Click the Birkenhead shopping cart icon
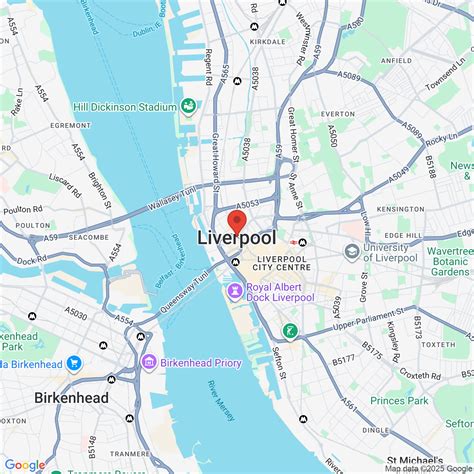 pyautogui.click(x=74, y=364)
